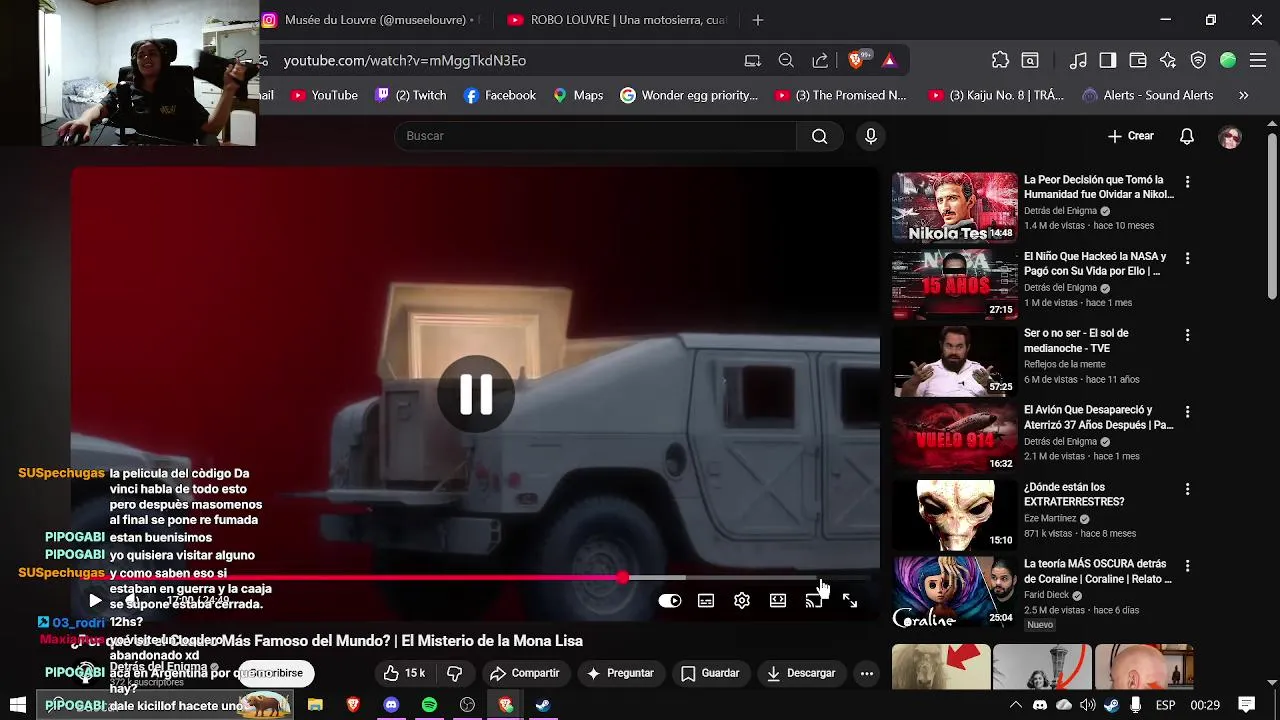Open the Brave Shields lion icon
This screenshot has width=1280, height=720.
tap(856, 60)
